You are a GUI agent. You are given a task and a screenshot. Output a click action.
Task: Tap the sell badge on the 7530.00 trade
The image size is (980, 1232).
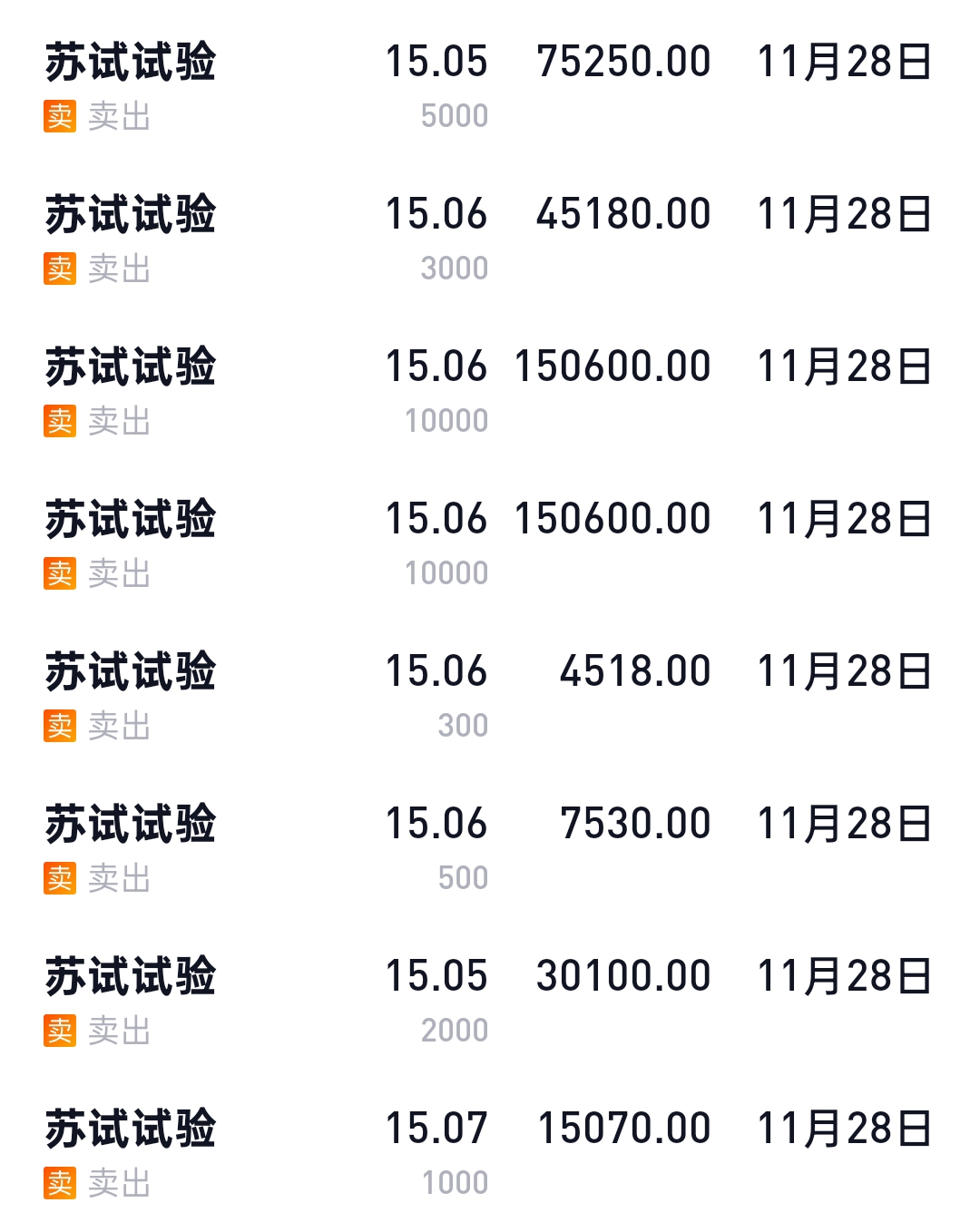tap(60, 878)
